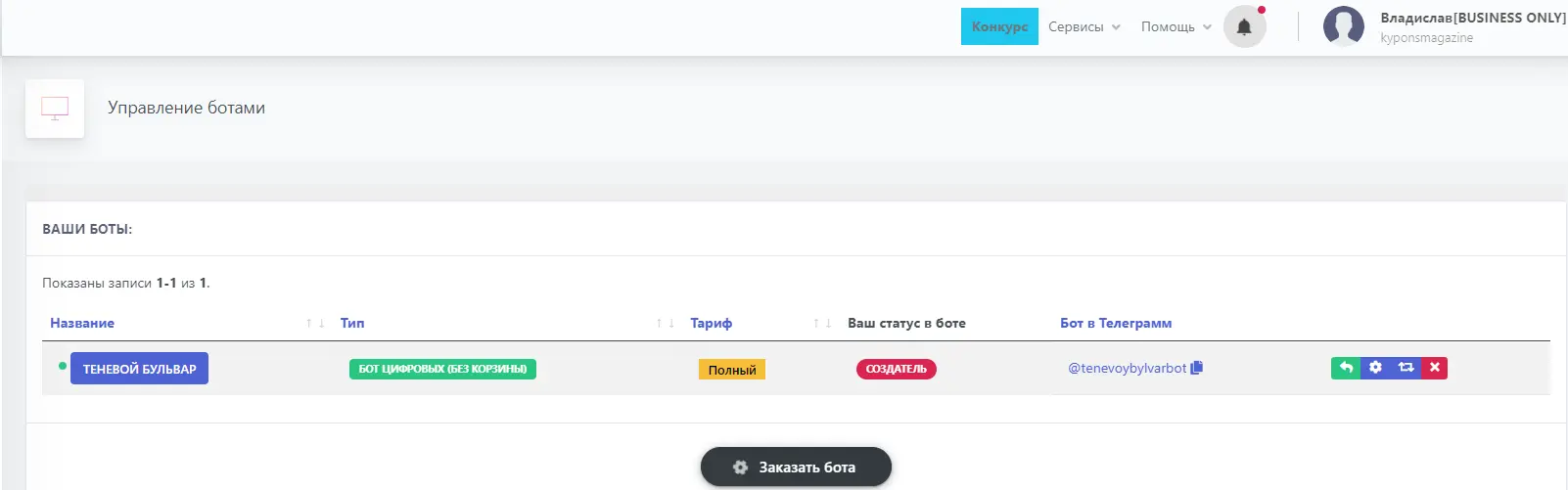1568x490 pixels.
Task: Click the Полный tariff badge
Action: (x=732, y=370)
